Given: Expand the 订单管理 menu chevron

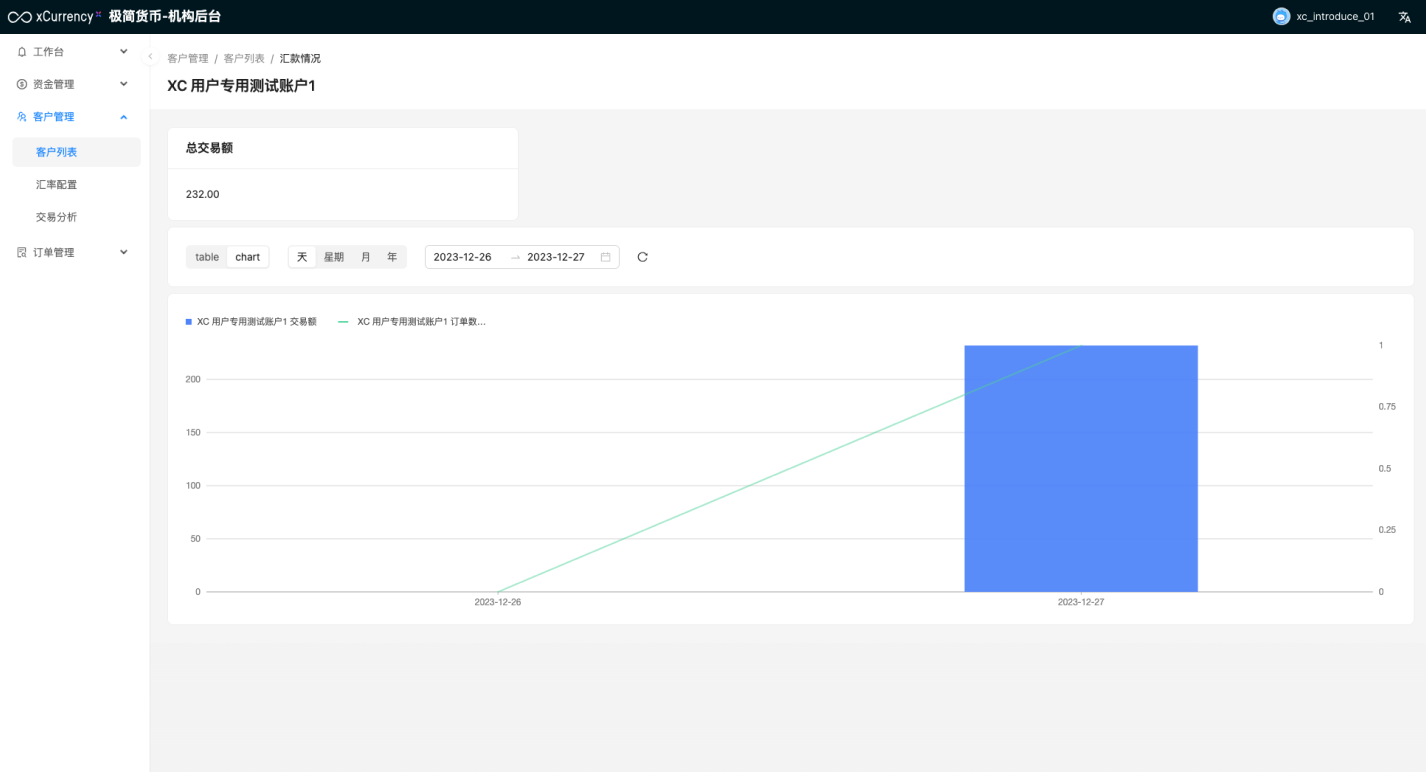Looking at the screenshot, I should coord(124,253).
